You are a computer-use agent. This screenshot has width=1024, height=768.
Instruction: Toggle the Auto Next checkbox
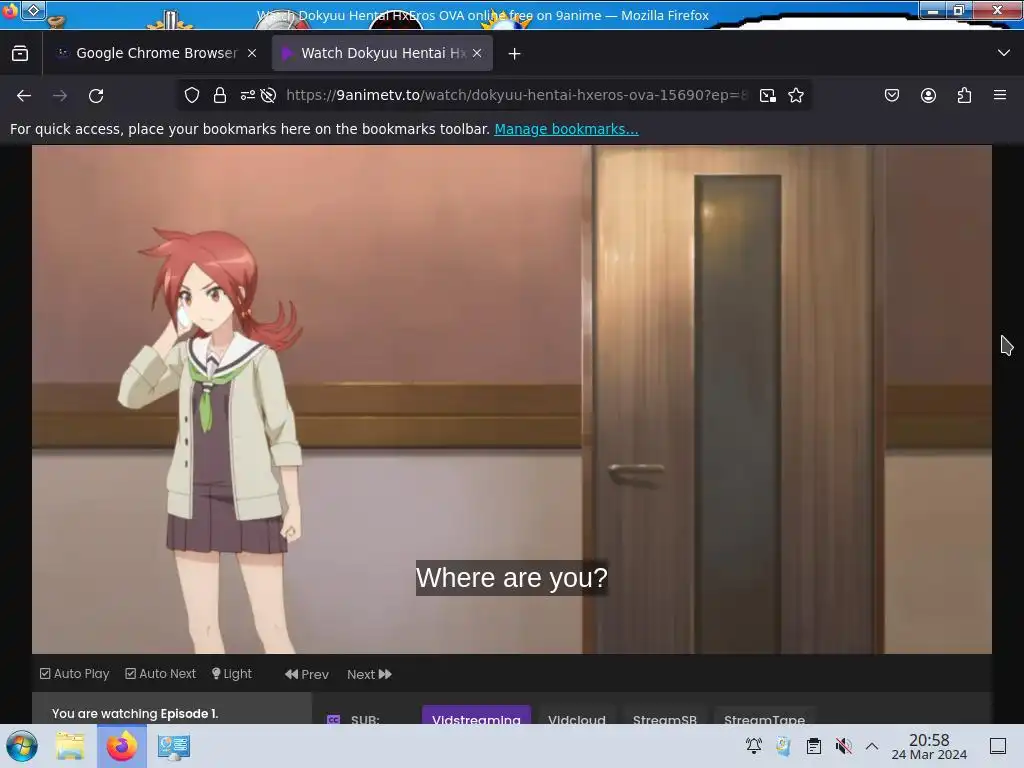[x=160, y=673]
